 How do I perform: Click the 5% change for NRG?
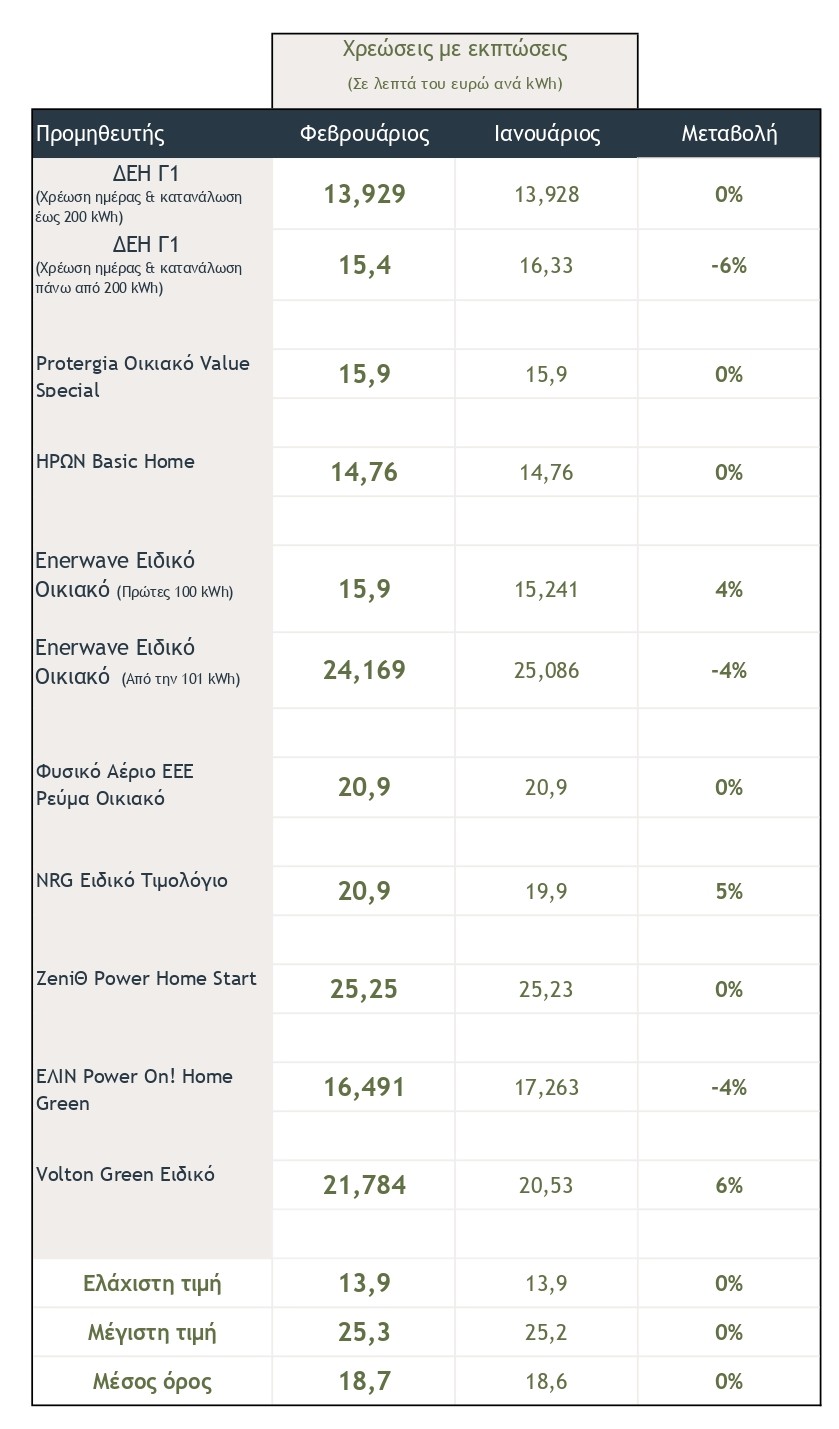(x=729, y=891)
